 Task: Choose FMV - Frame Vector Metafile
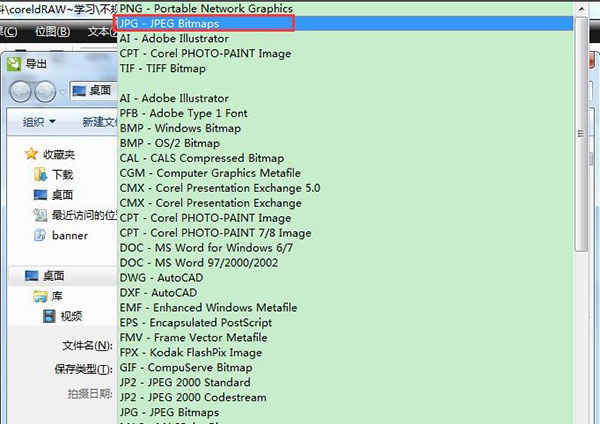tap(346, 337)
